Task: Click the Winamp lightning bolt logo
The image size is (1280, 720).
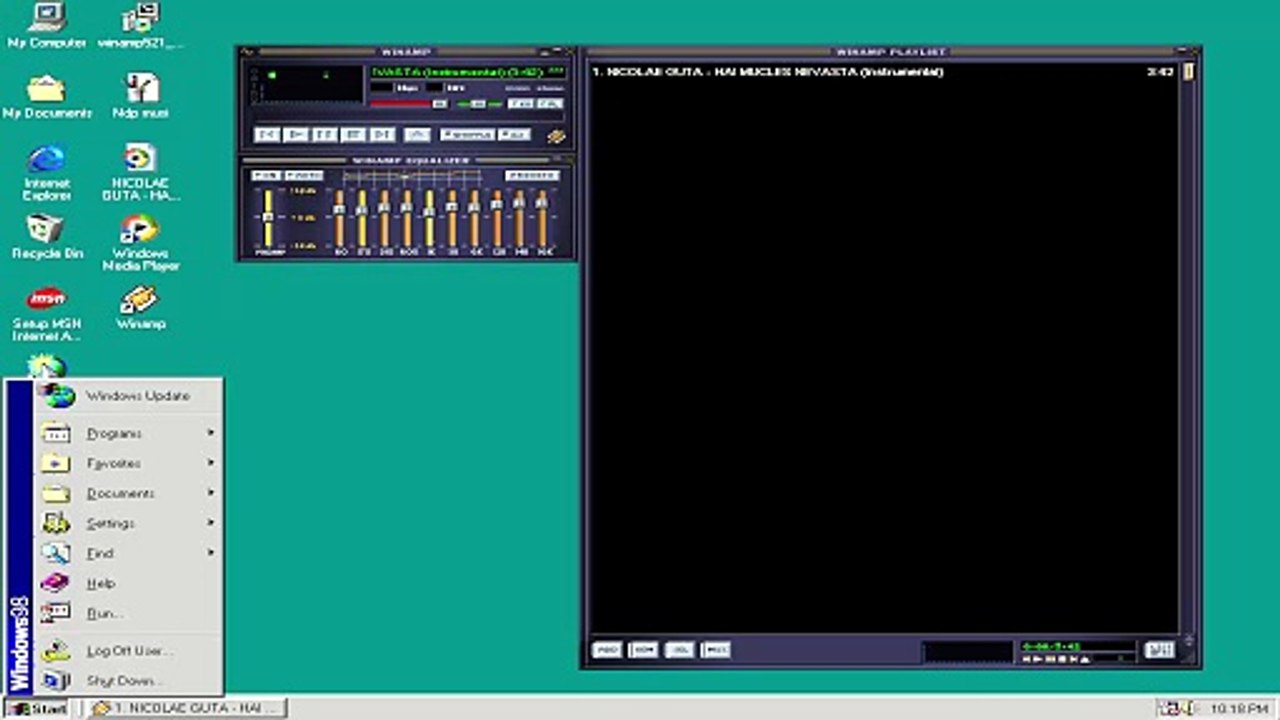Action: (557, 136)
